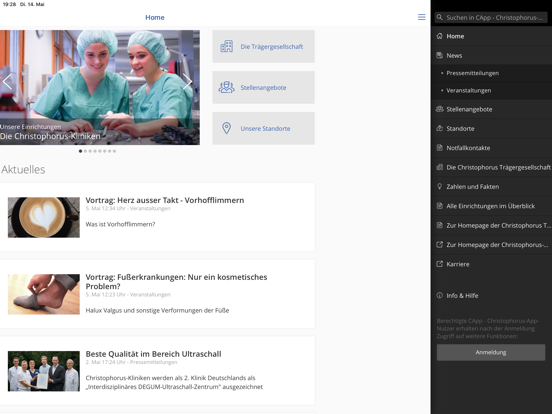Open the Die Trägergesellschaft tile

(x=263, y=46)
